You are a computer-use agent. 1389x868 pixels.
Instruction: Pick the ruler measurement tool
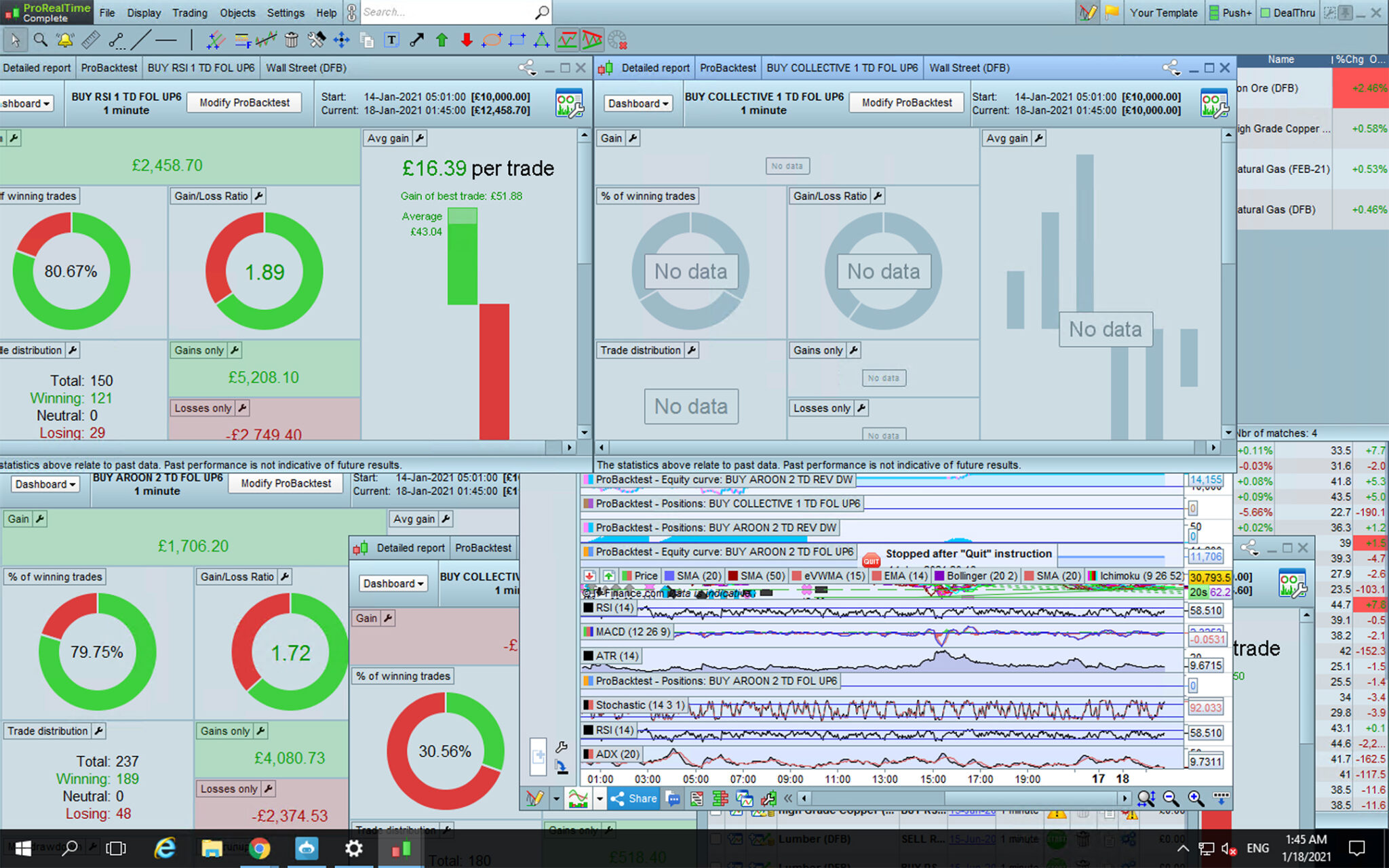click(x=90, y=40)
